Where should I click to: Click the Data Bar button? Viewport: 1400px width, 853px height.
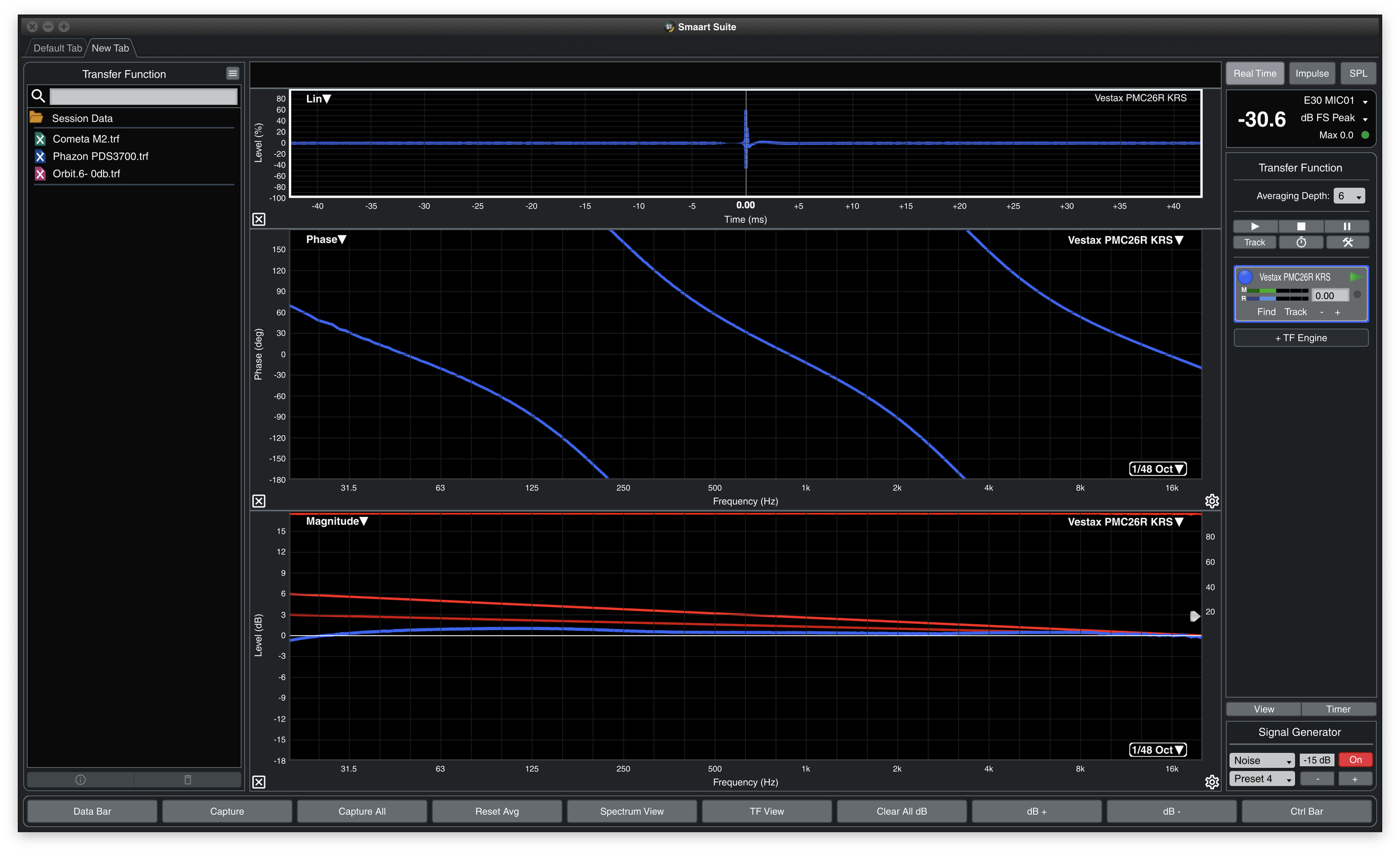(x=92, y=811)
